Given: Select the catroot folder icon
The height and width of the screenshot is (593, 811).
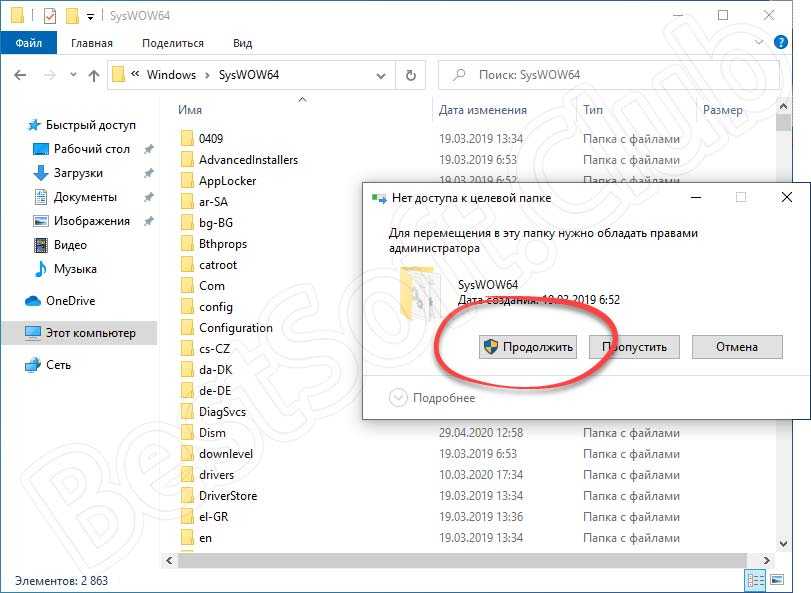Looking at the screenshot, I should (187, 265).
